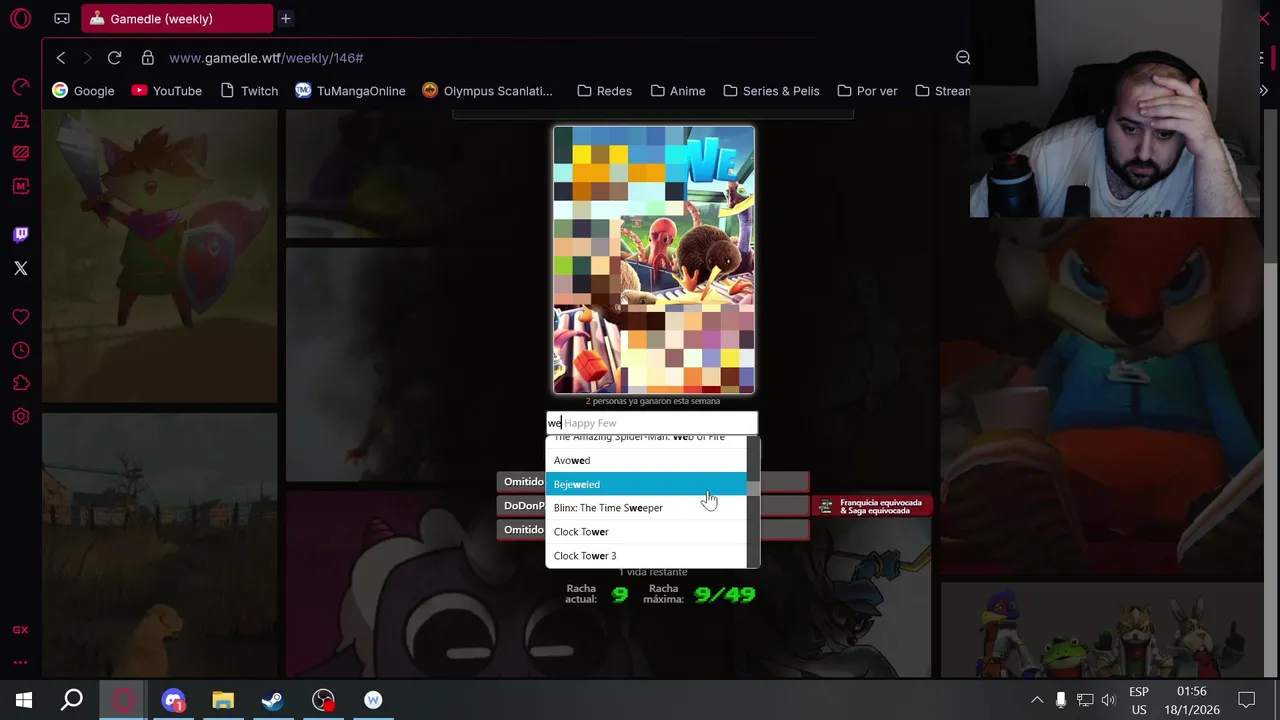Open settings gear in sidebar

20,416
